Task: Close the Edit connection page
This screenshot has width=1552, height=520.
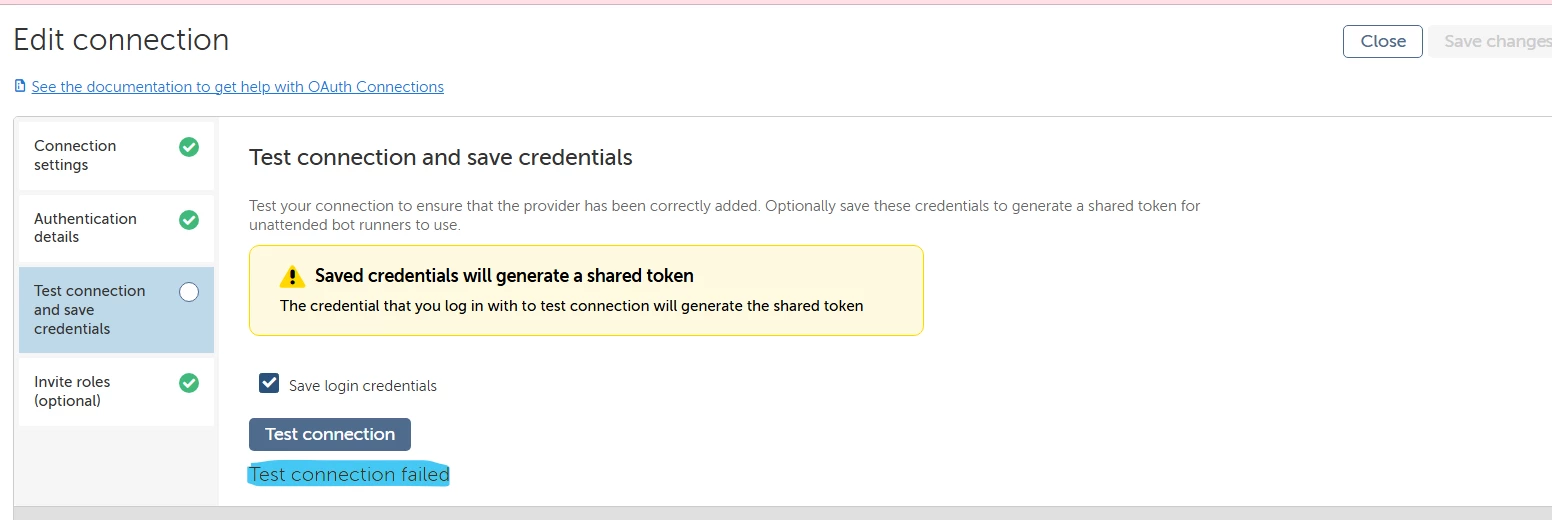Action: click(1383, 41)
